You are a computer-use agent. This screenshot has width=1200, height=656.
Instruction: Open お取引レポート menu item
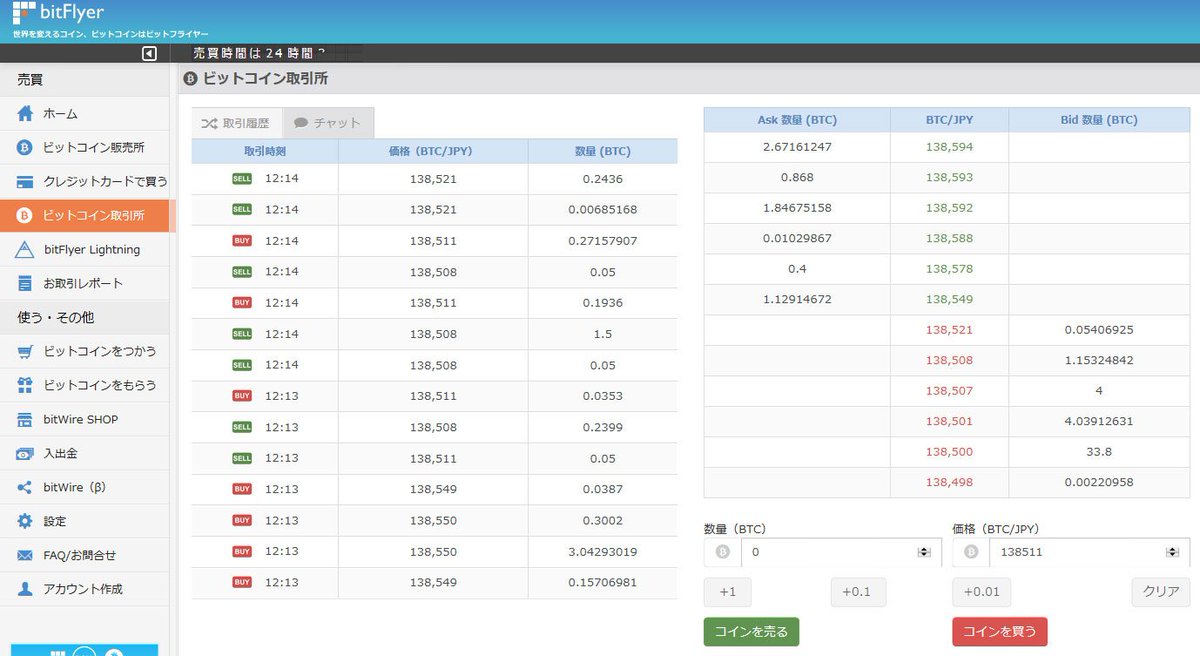click(85, 284)
